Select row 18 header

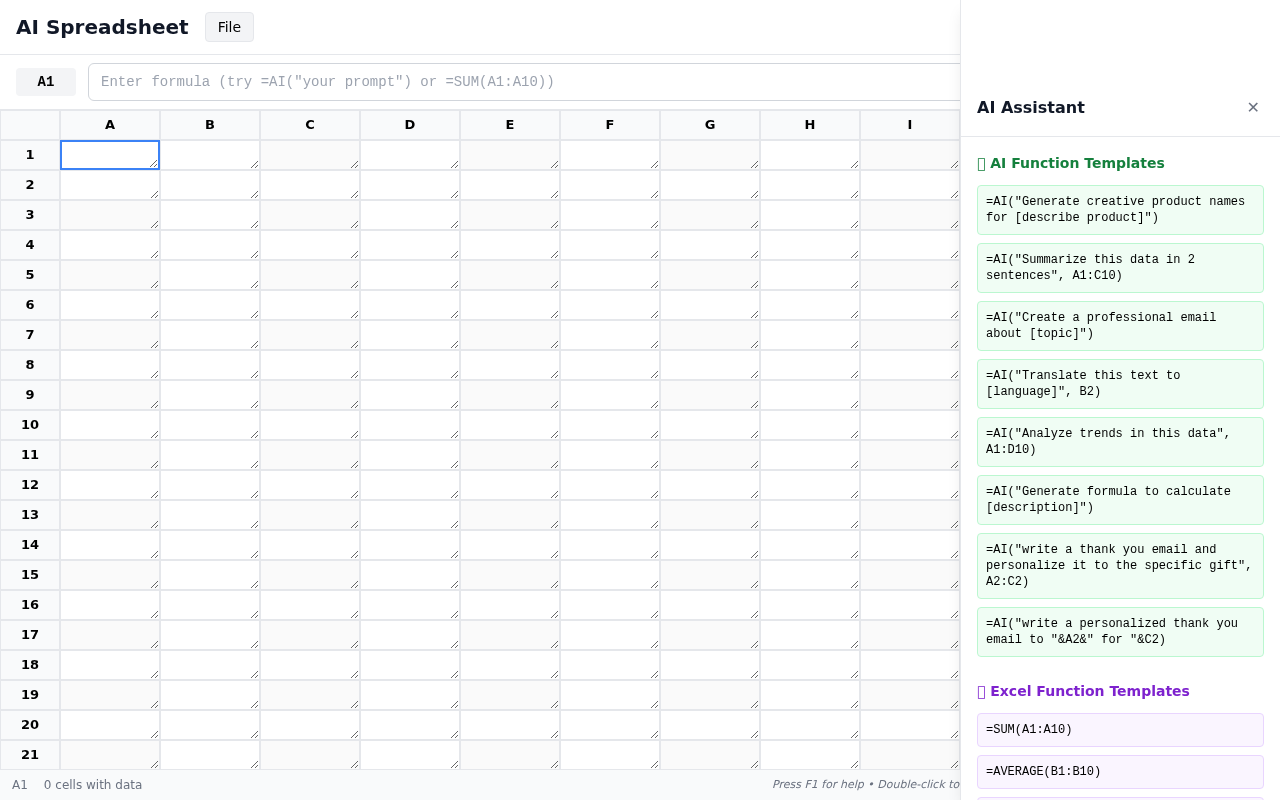30,665
